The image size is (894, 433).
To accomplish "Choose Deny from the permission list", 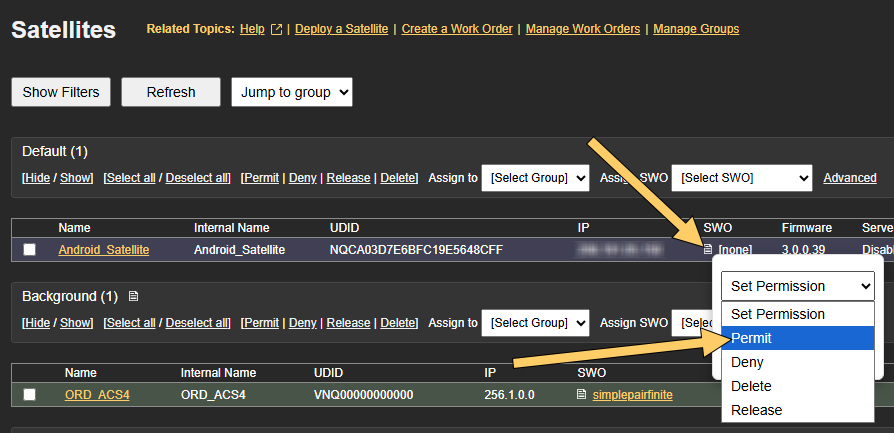I will (x=747, y=362).
